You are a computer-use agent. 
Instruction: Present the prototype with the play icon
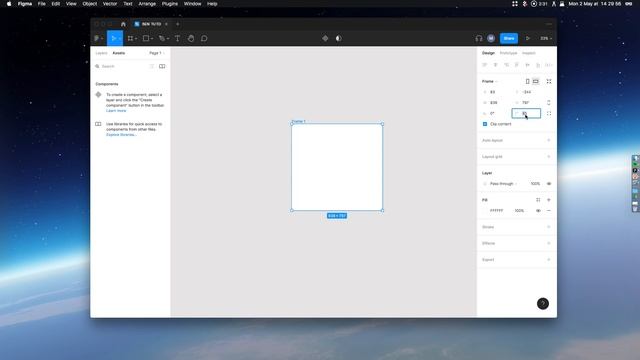click(528, 38)
